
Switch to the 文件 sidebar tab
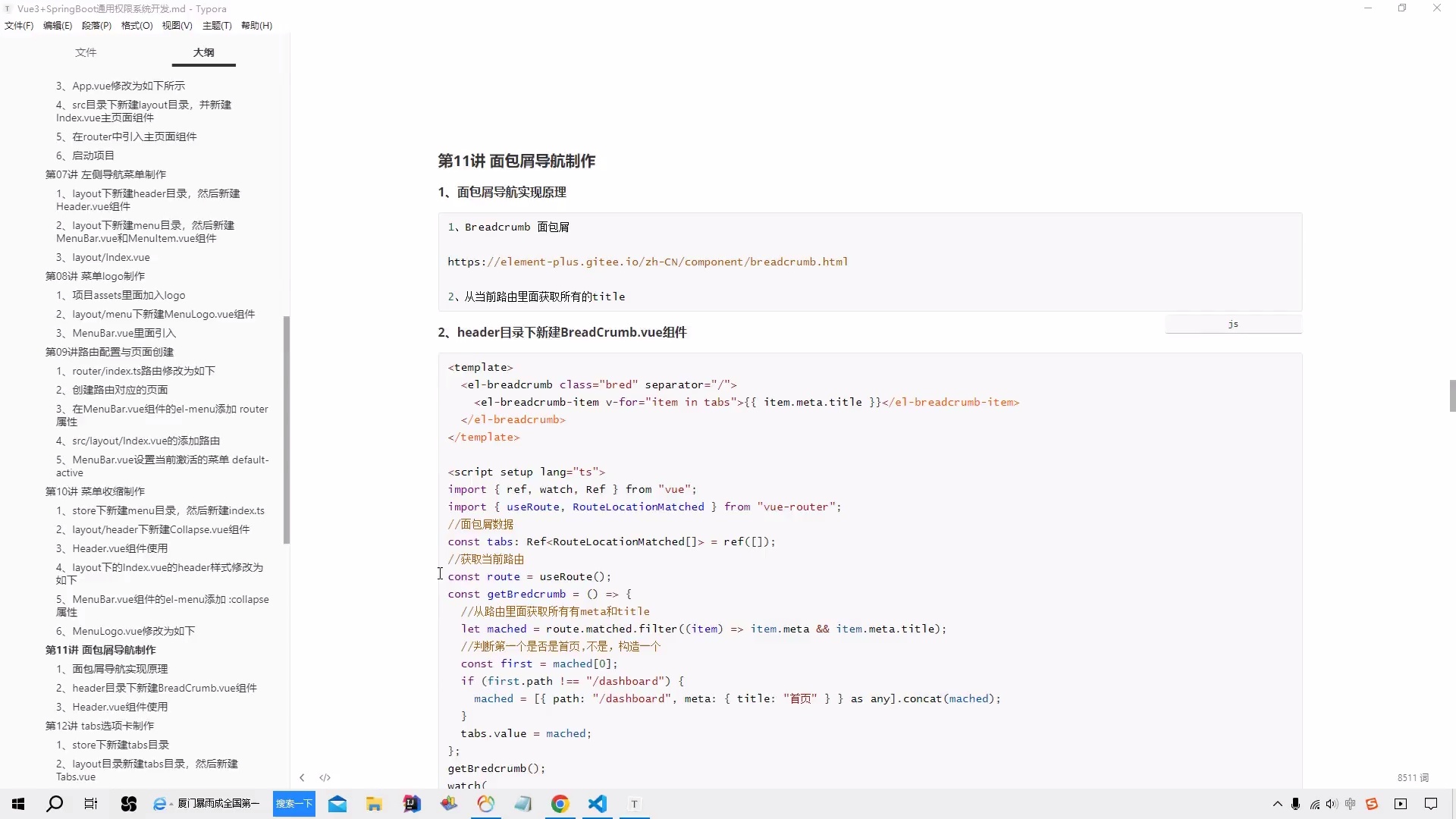(86, 52)
